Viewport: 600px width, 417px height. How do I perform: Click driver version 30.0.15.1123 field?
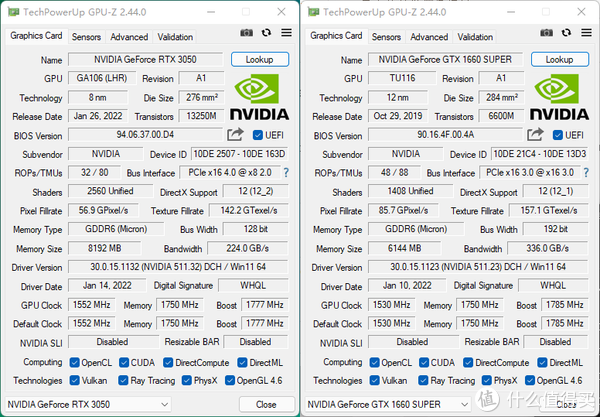(x=478, y=267)
